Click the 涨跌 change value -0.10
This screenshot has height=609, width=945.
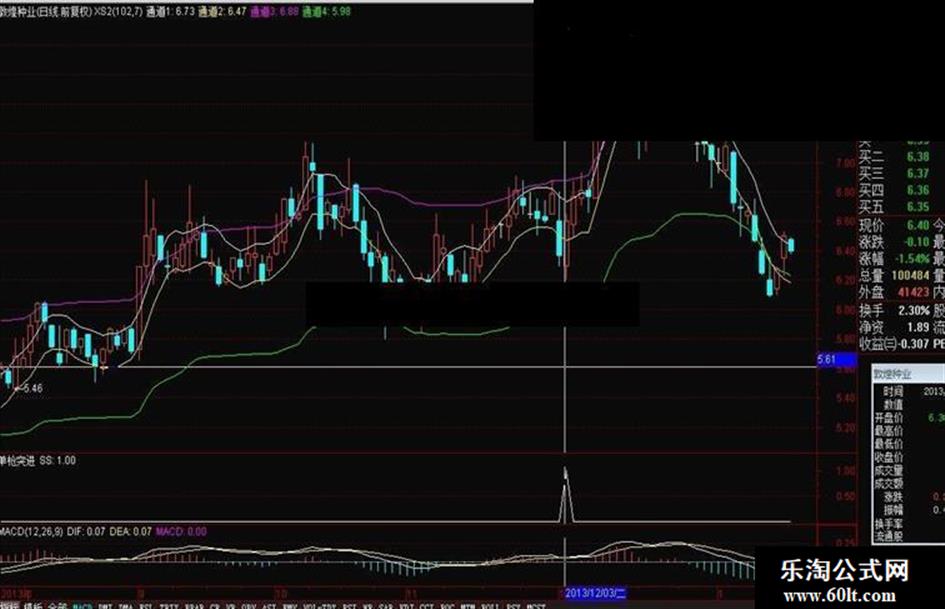(x=917, y=242)
